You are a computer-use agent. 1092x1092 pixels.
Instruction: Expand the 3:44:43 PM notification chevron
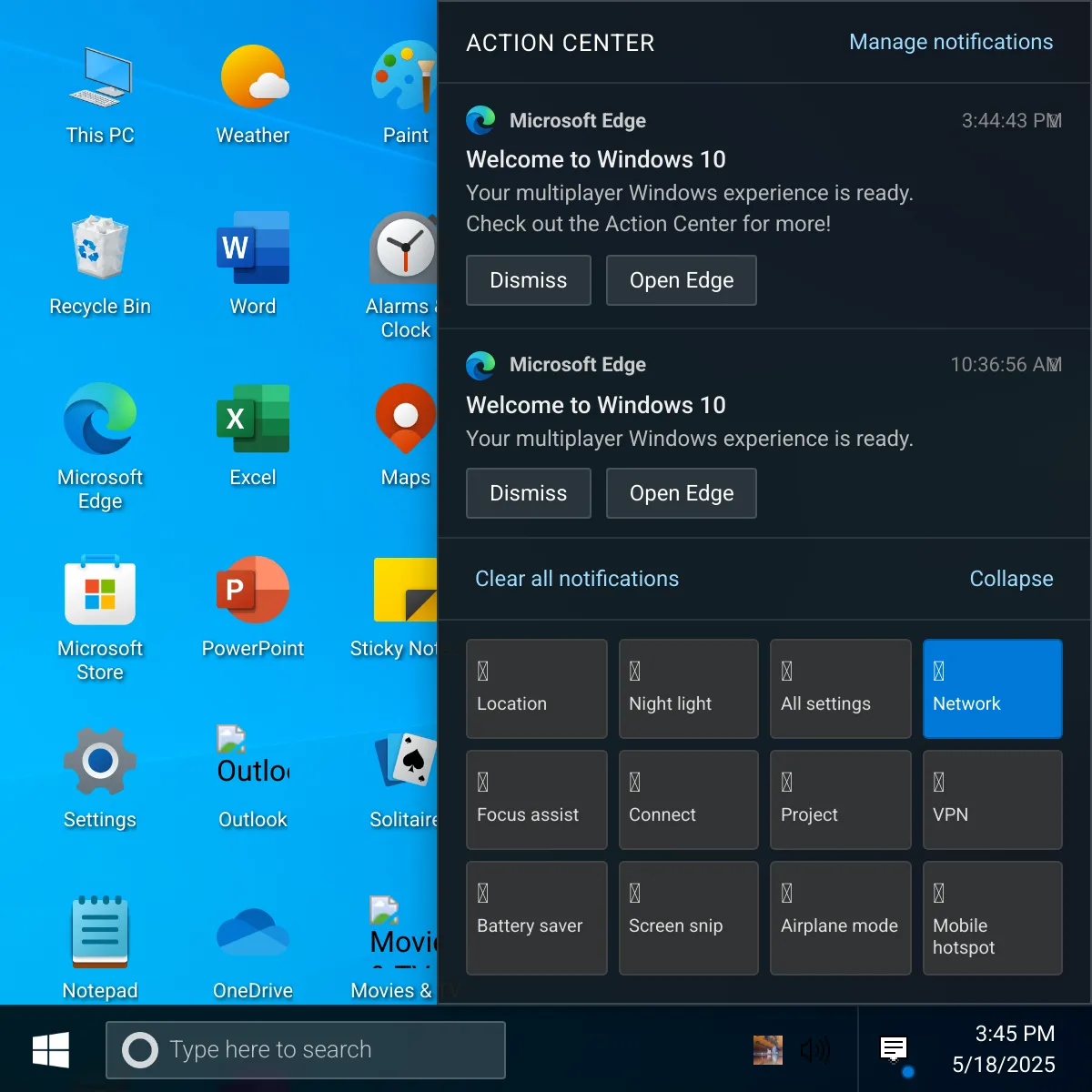[x=1055, y=120]
